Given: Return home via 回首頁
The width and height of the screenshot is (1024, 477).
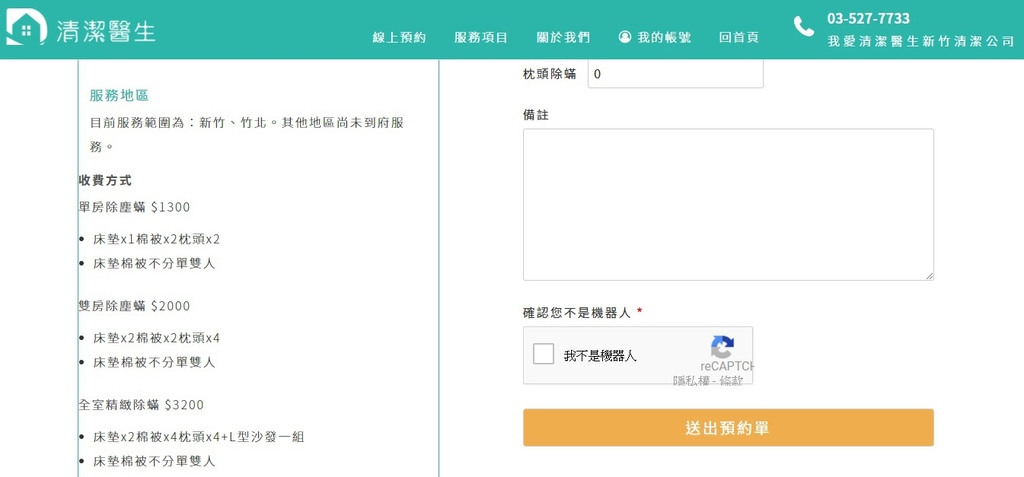Looking at the screenshot, I should [x=738, y=37].
